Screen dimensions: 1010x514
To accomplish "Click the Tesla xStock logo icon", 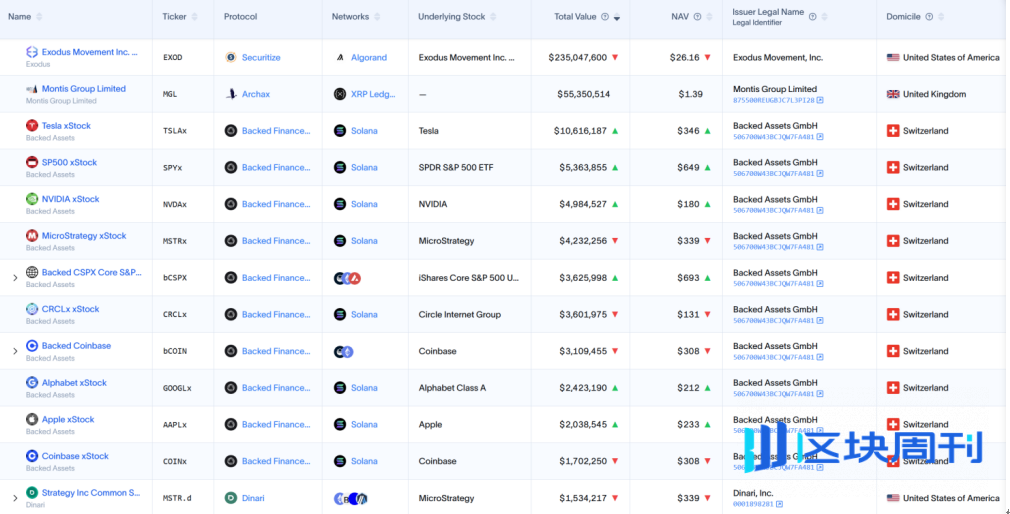I will click(x=32, y=126).
